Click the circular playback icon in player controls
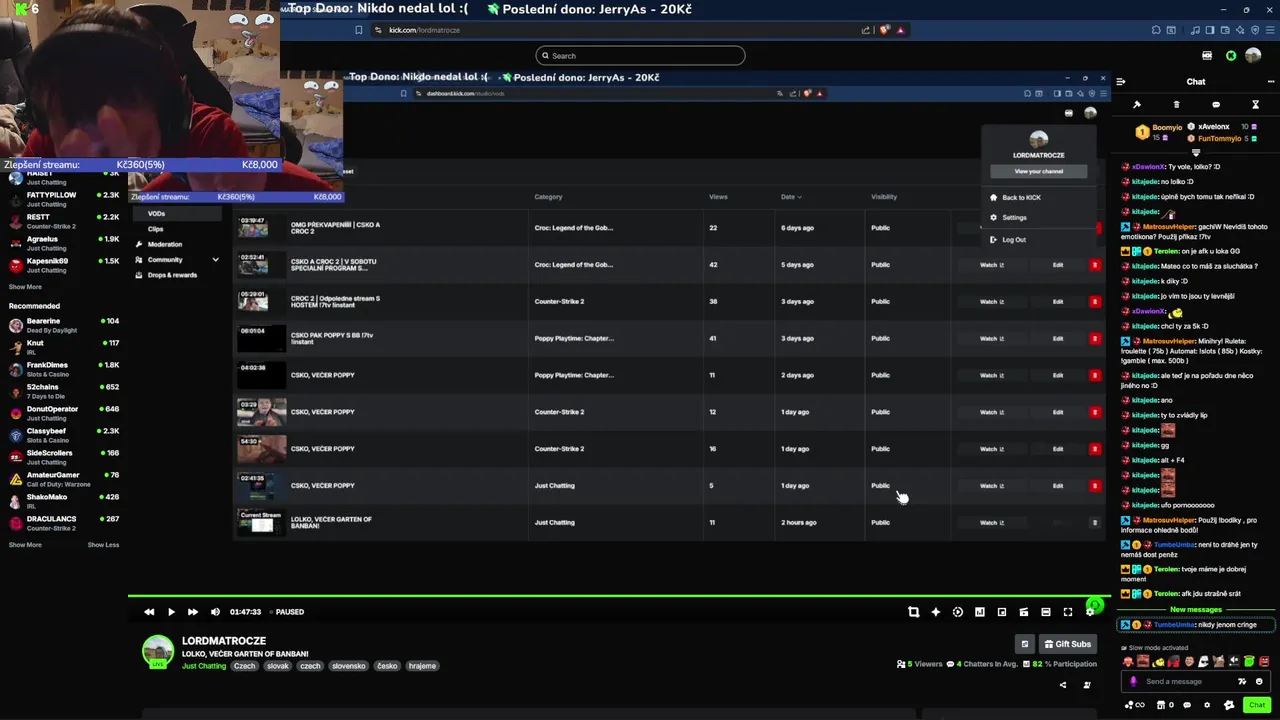The height and width of the screenshot is (720, 1280). pyautogui.click(x=958, y=612)
